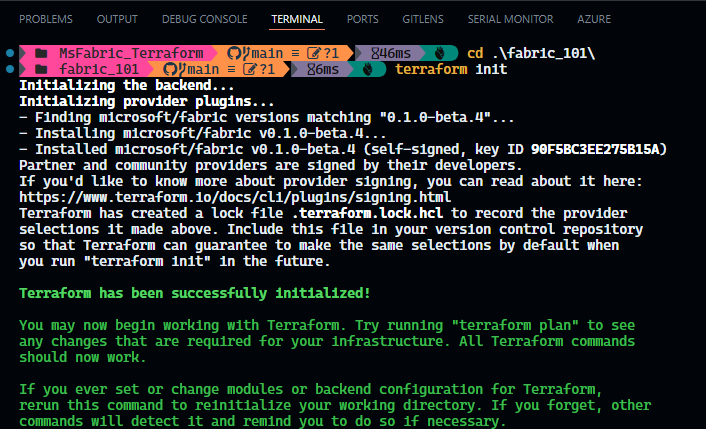
Task: Open the PROBLEMS panel tab
Action: [45, 19]
